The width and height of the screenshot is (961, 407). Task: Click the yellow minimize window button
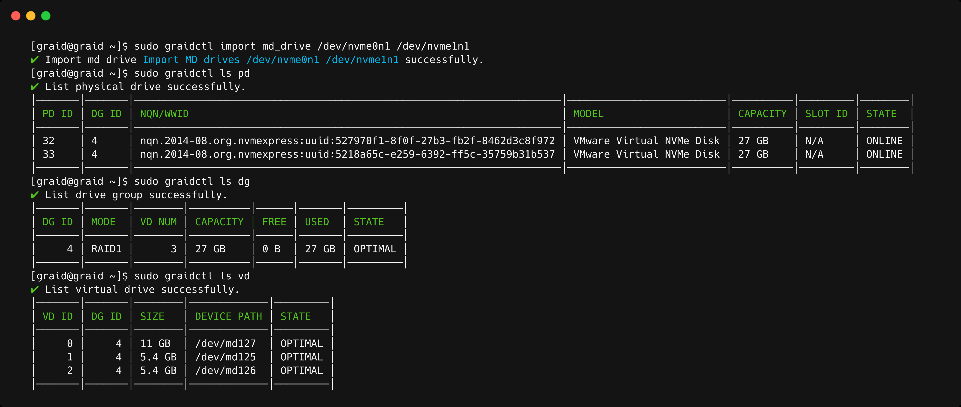(x=31, y=16)
